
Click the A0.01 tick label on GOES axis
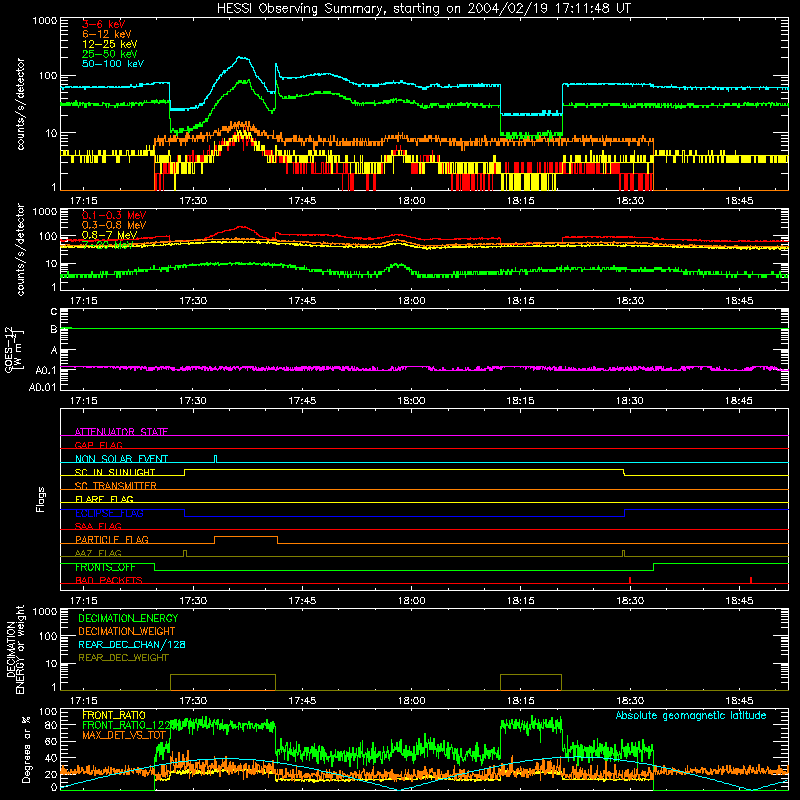[43, 387]
